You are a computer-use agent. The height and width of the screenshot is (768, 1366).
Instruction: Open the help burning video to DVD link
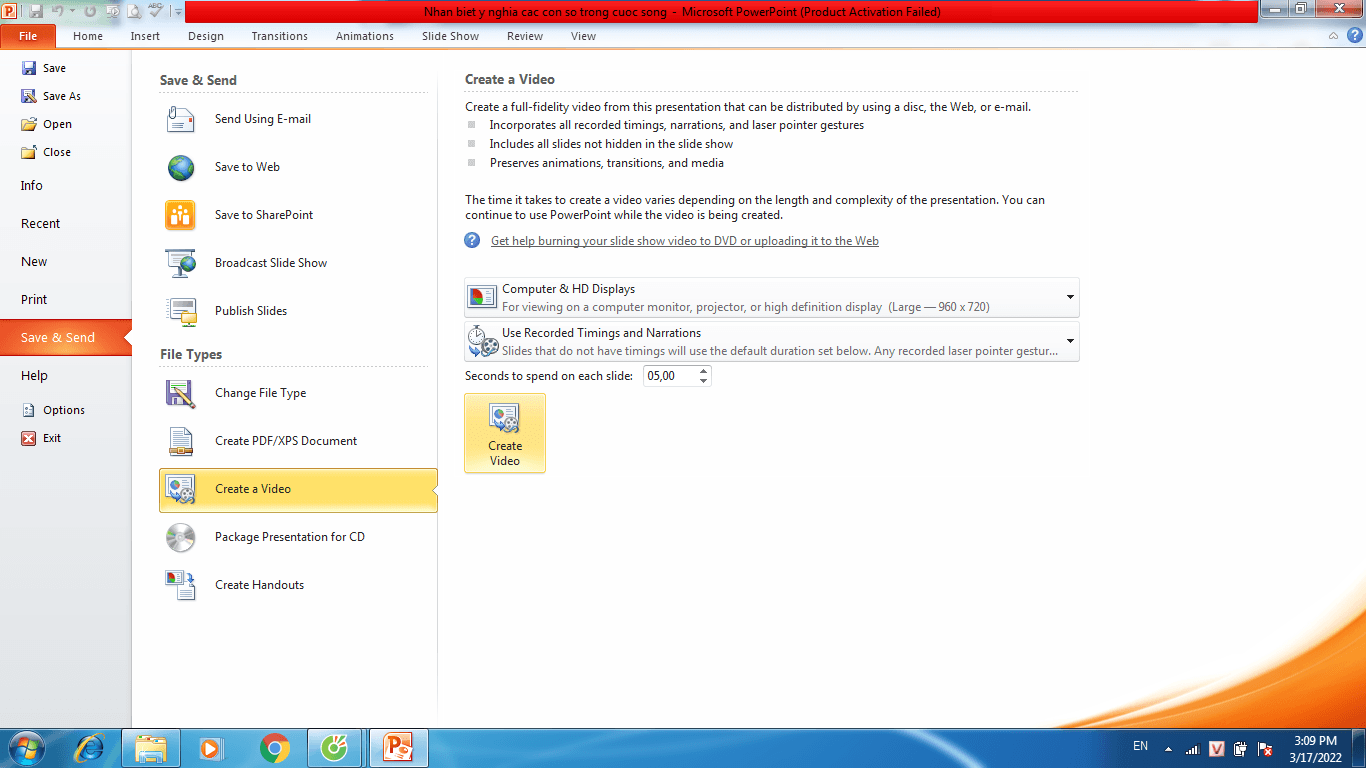coord(684,241)
